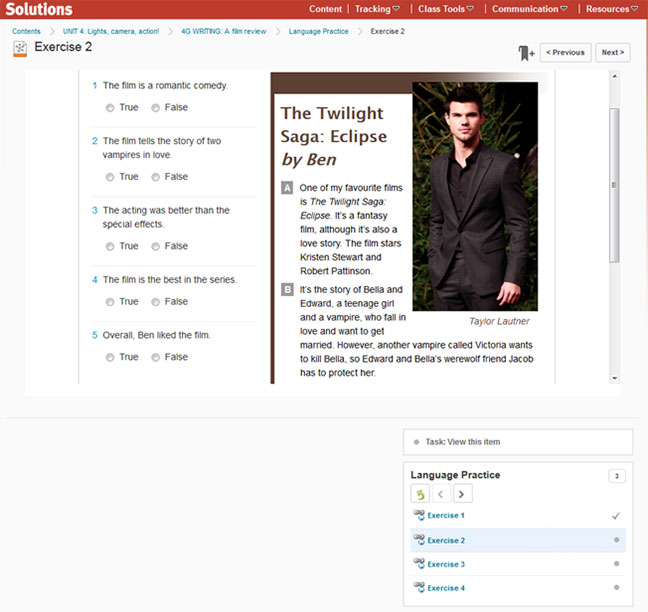Click the Next button
Image resolution: width=648 pixels, height=612 pixels.
tap(612, 52)
